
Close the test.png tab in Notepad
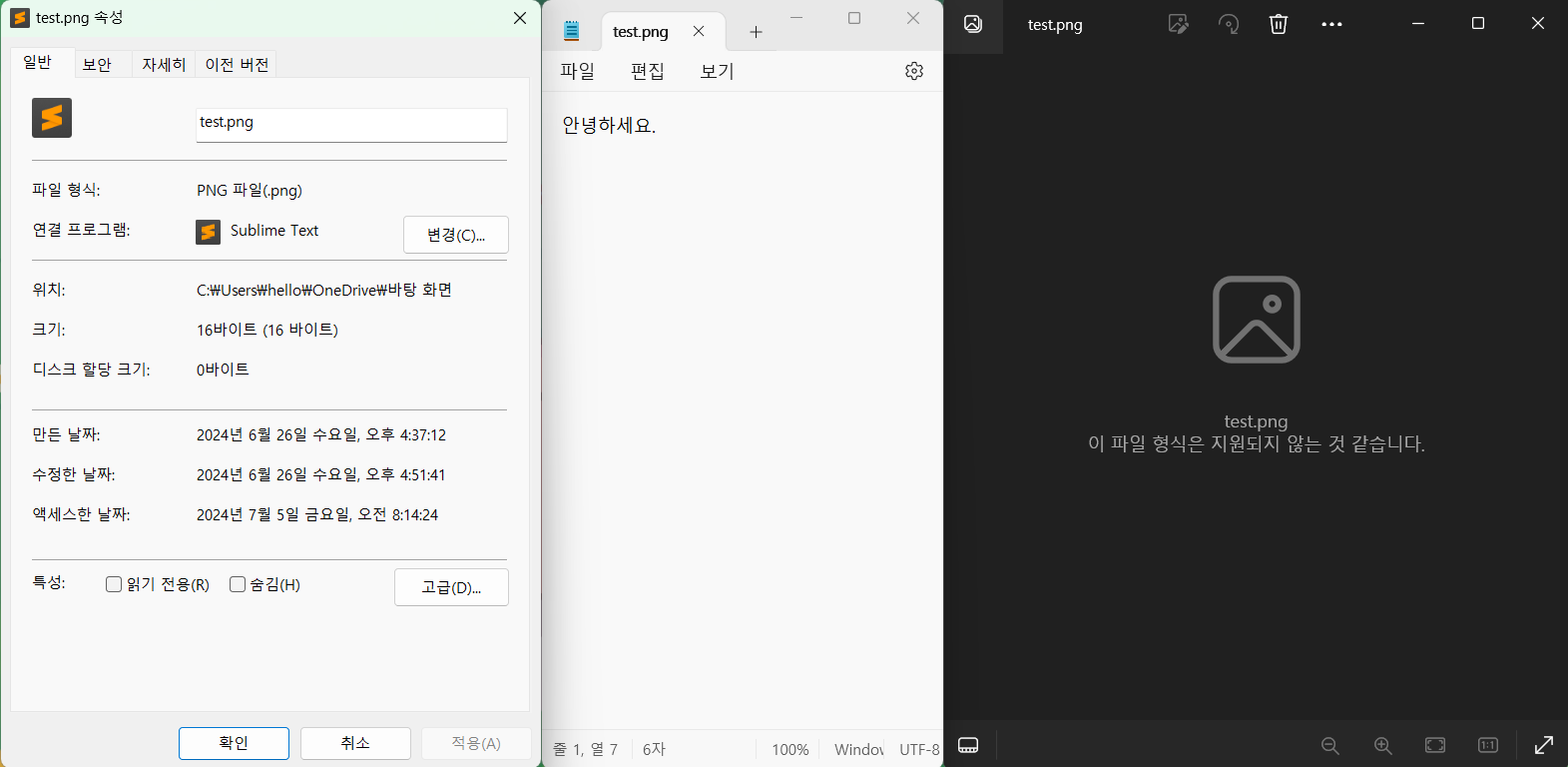pyautogui.click(x=699, y=31)
